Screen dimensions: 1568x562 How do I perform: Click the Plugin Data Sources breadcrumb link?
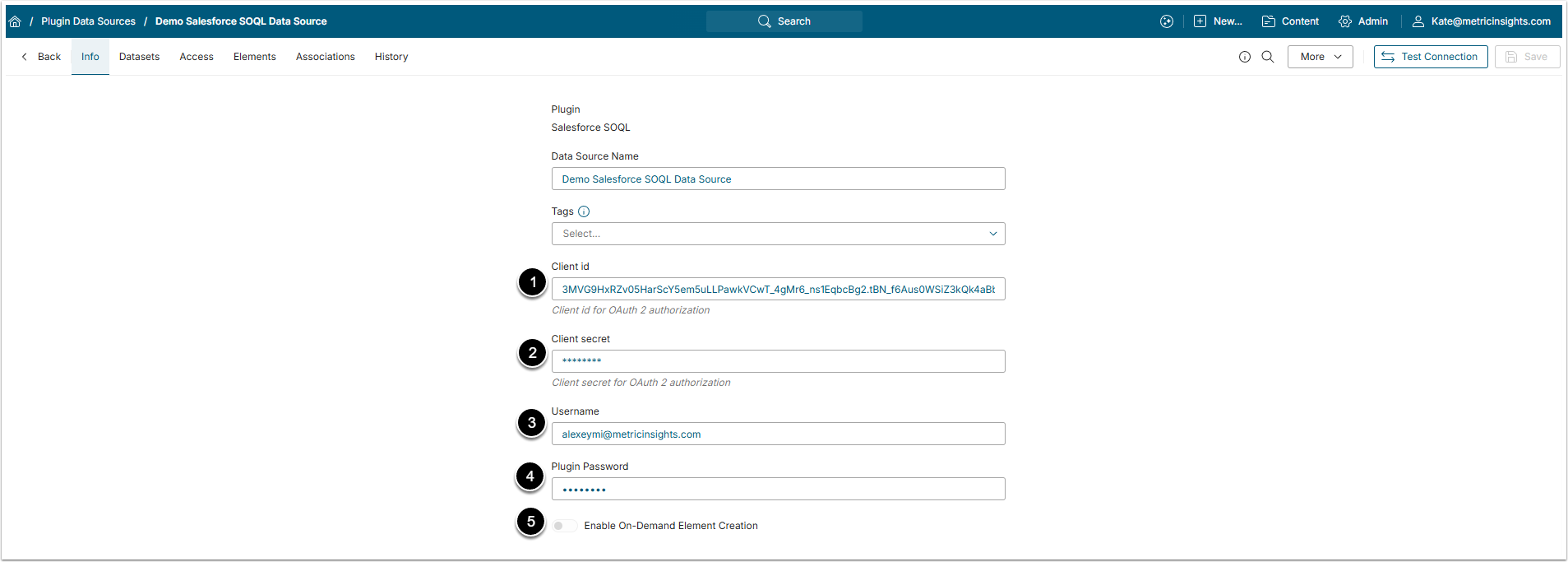pyautogui.click(x=88, y=21)
